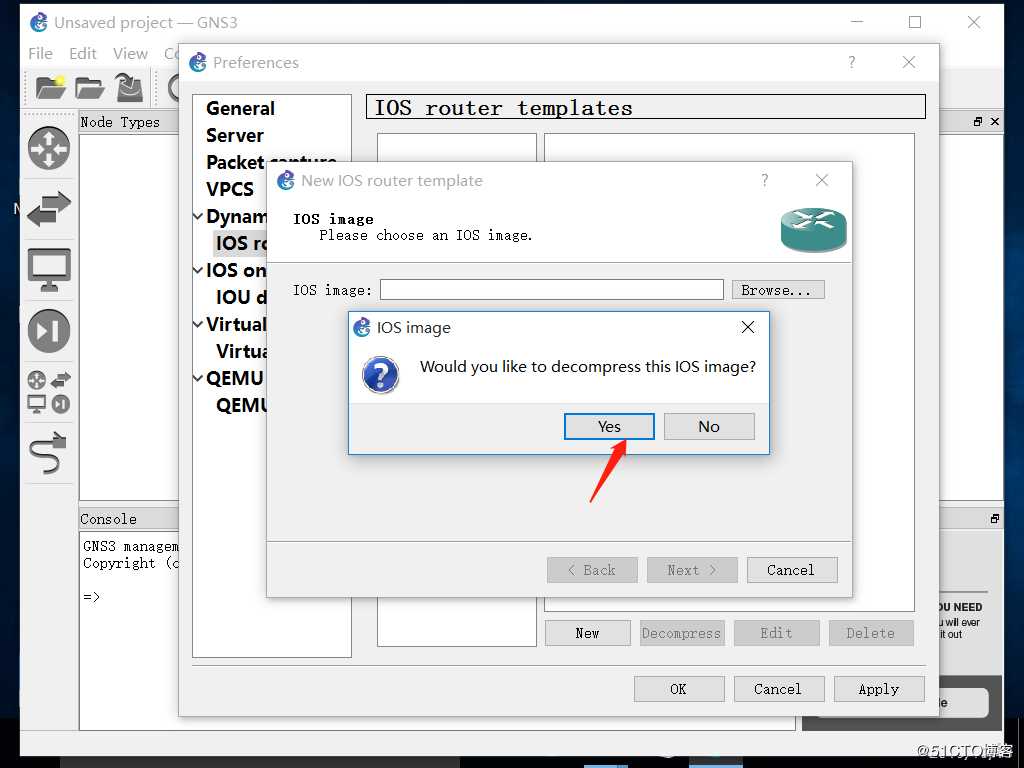Float the Console dock panel
The image size is (1024, 768).
coord(995,519)
